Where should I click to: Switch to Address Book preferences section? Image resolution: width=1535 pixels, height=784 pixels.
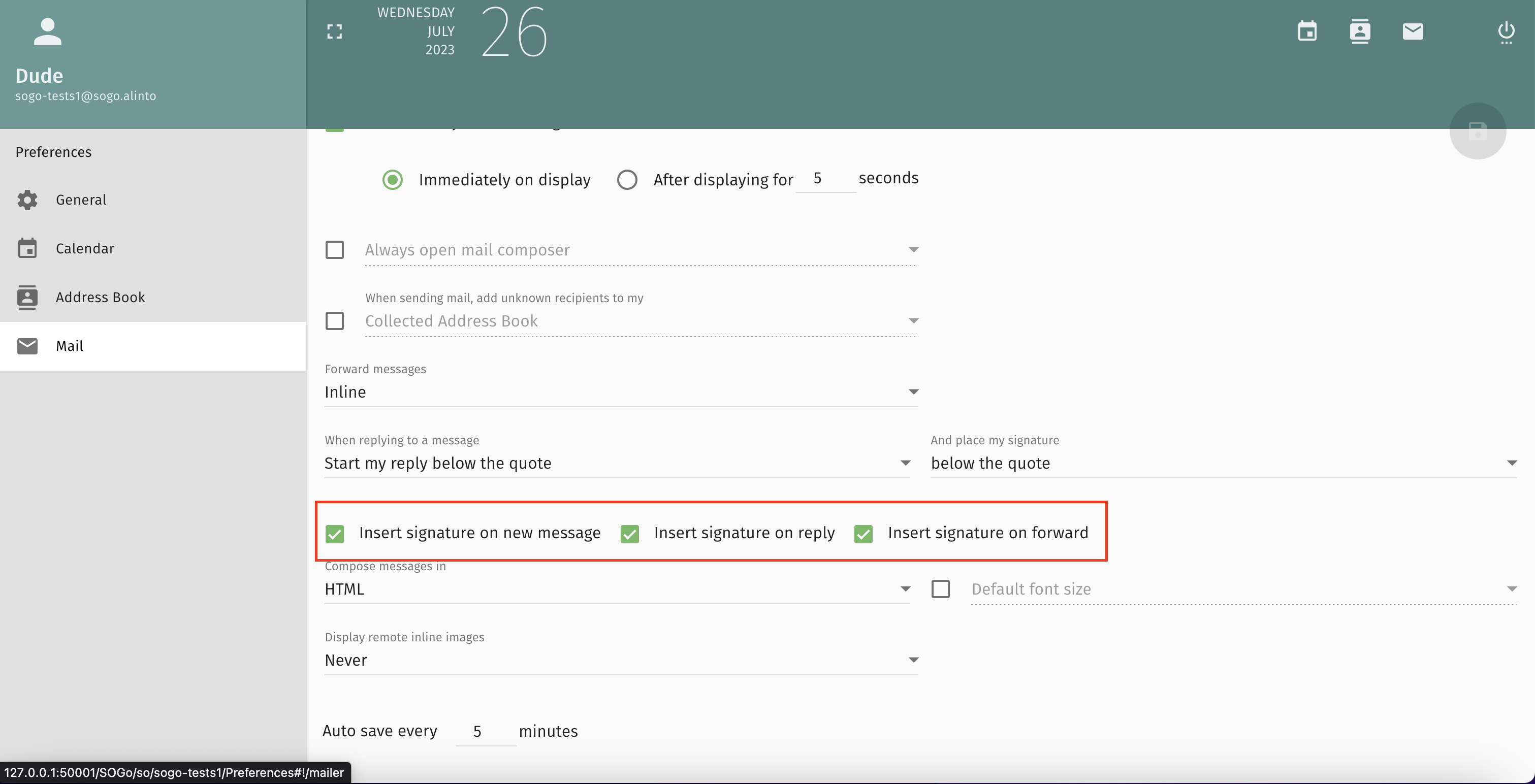(x=100, y=297)
